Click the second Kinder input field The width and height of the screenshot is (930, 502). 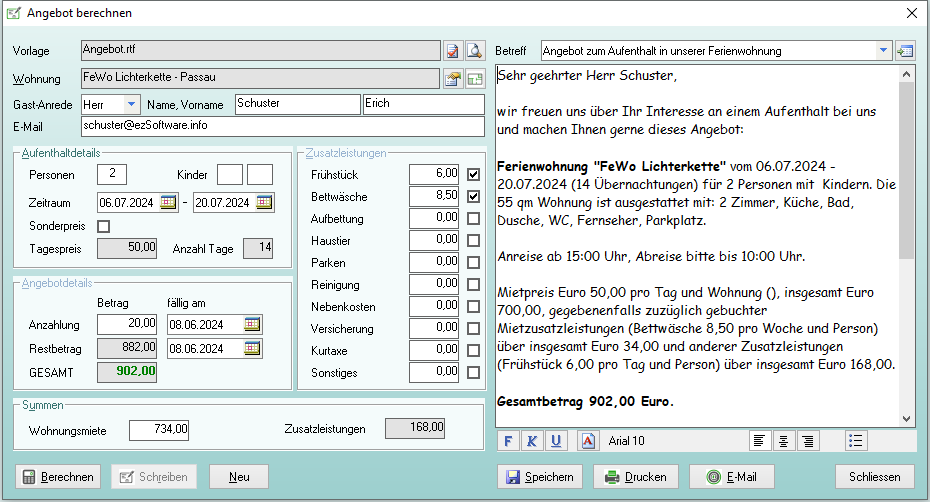click(260, 174)
